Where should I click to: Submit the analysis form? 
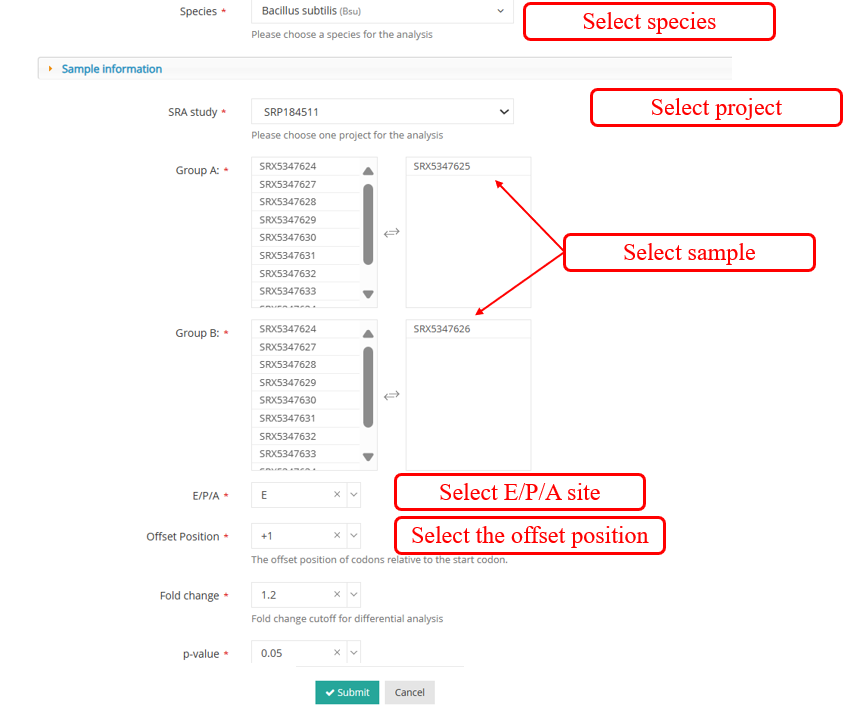point(347,692)
